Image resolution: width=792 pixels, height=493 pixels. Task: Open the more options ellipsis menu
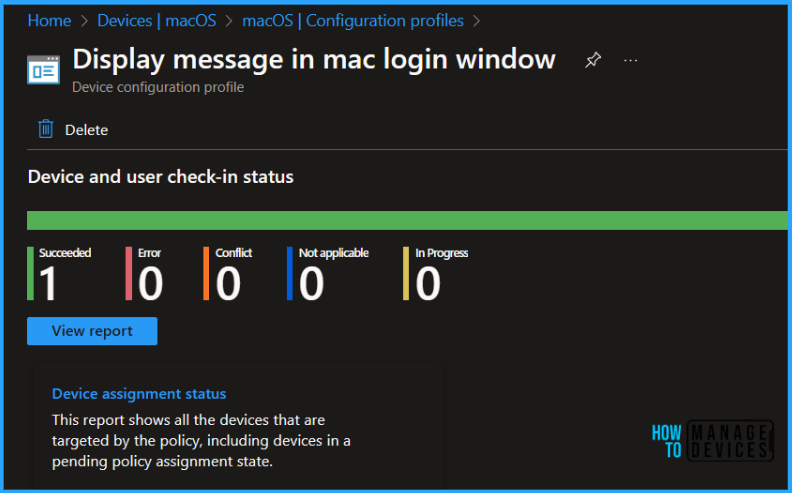[630, 61]
